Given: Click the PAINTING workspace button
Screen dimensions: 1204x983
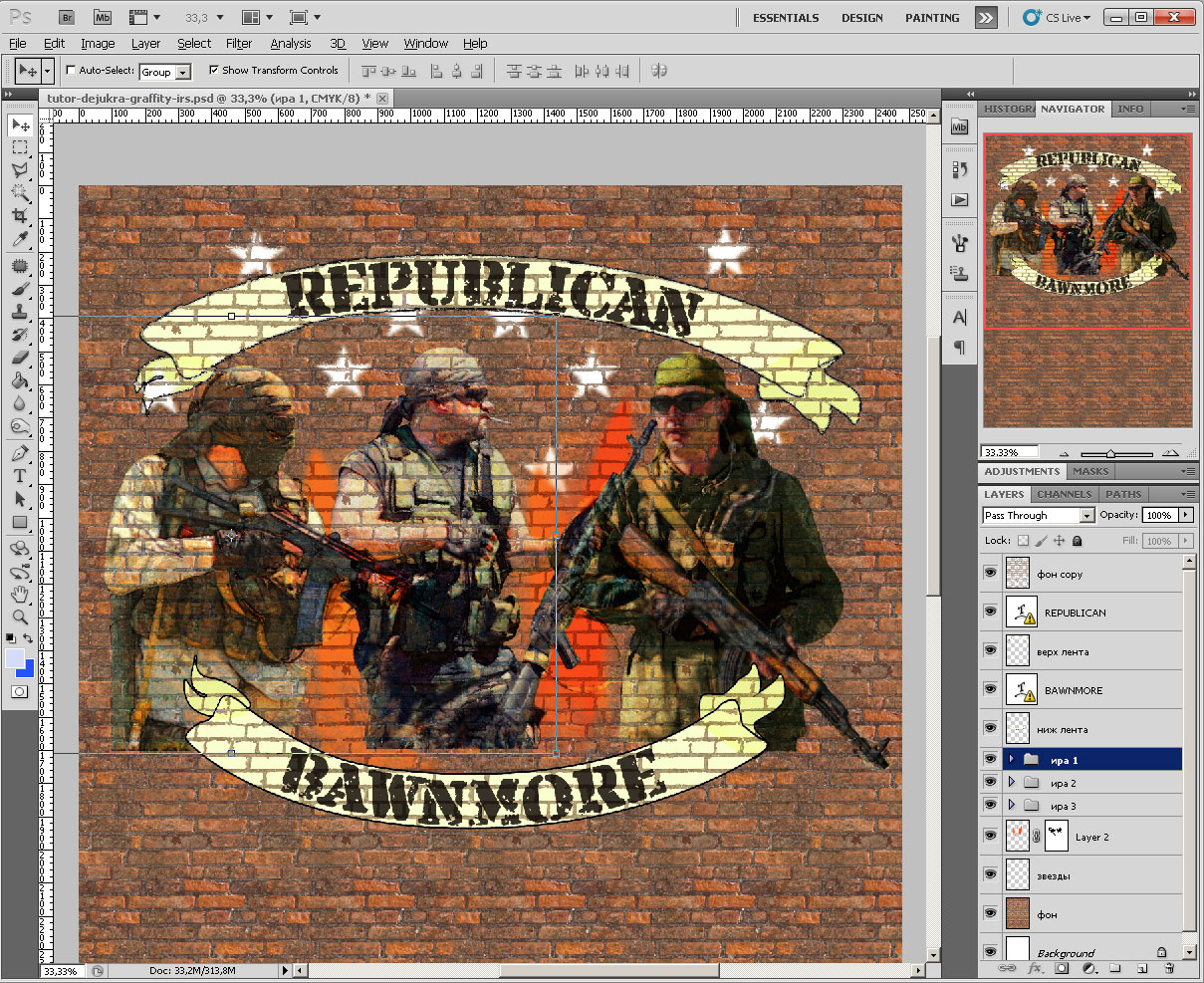Looking at the screenshot, I should [932, 18].
